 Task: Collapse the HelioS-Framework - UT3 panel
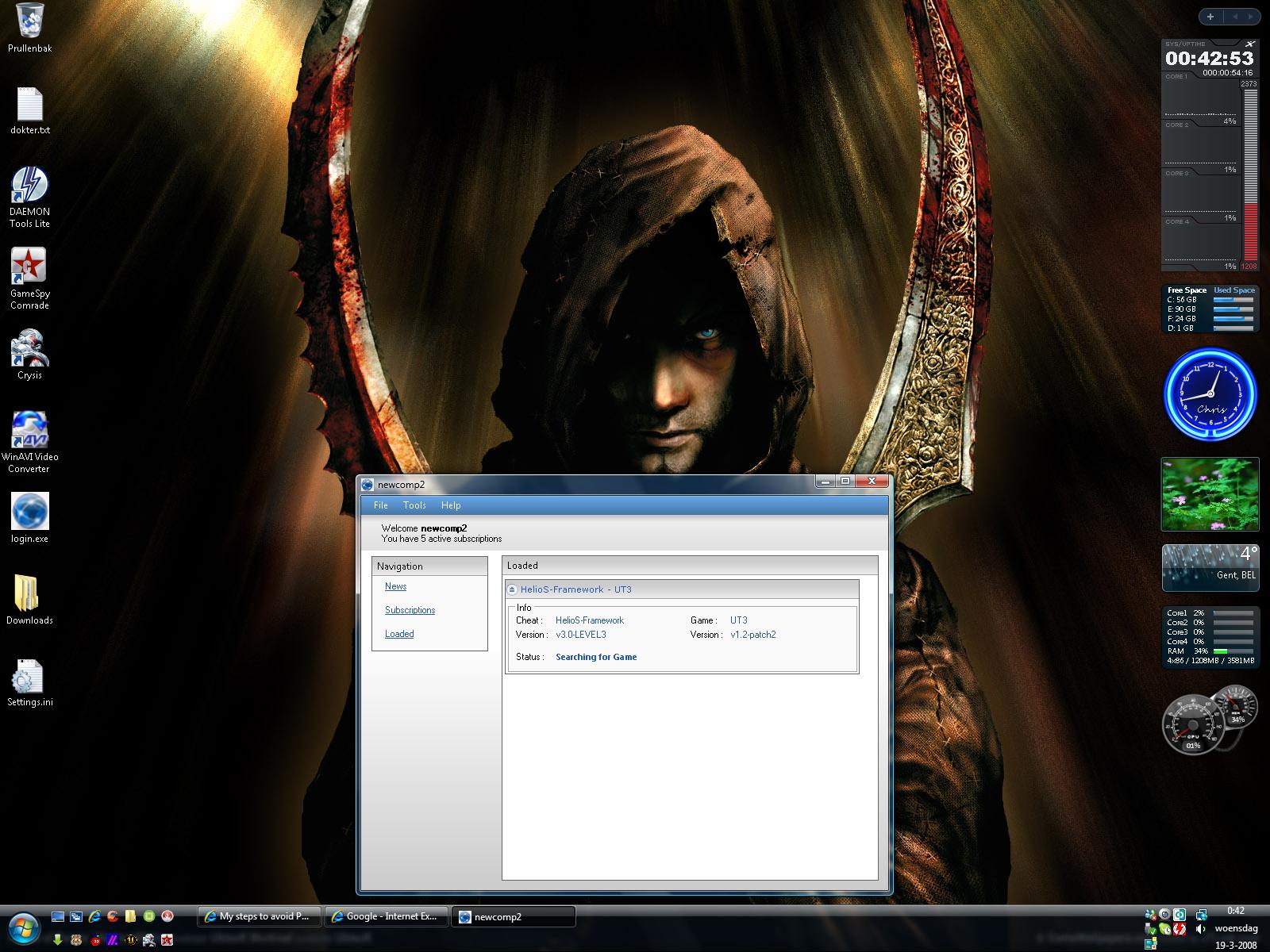click(513, 589)
